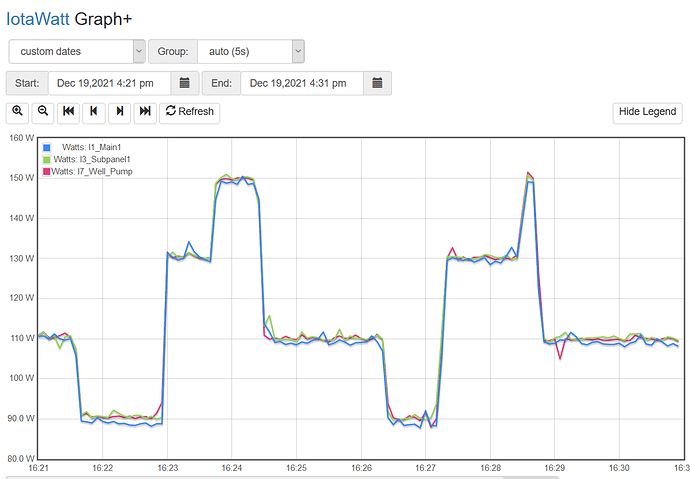Image resolution: width=690 pixels, height=479 pixels.
Task: Click the blue I1_Main1 legend swatch
Action: (x=47, y=147)
